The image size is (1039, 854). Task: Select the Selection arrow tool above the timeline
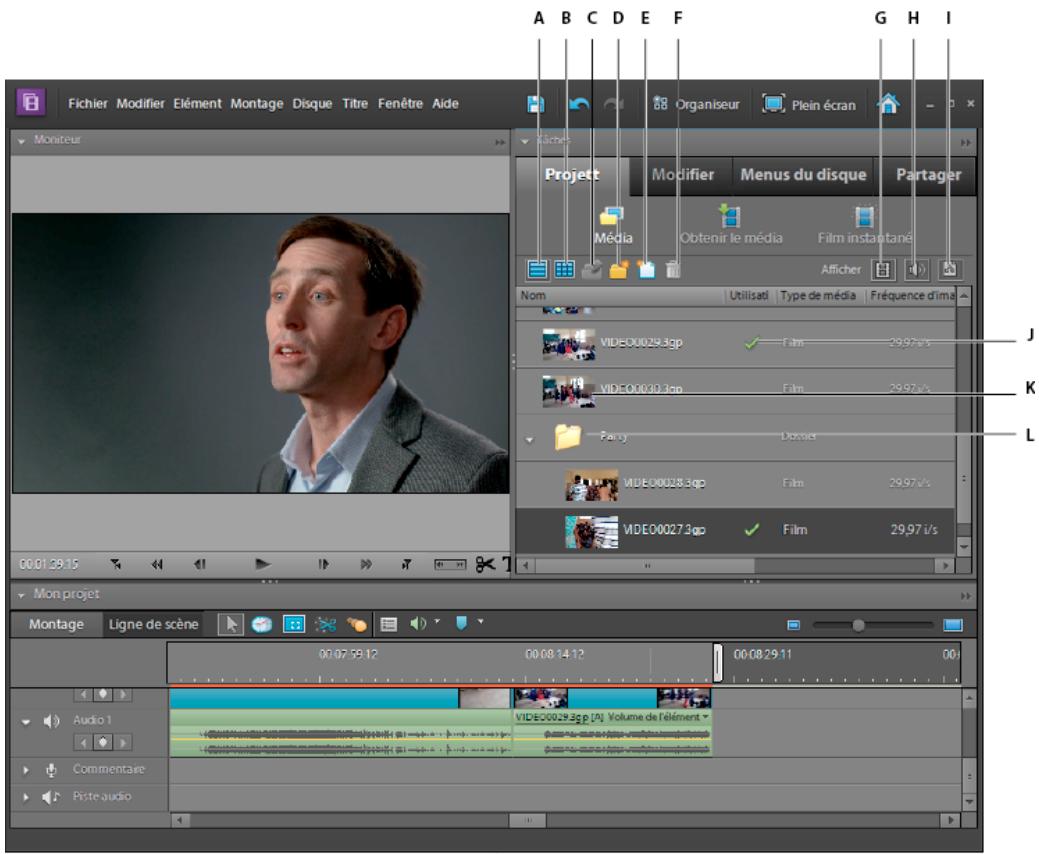[x=231, y=622]
